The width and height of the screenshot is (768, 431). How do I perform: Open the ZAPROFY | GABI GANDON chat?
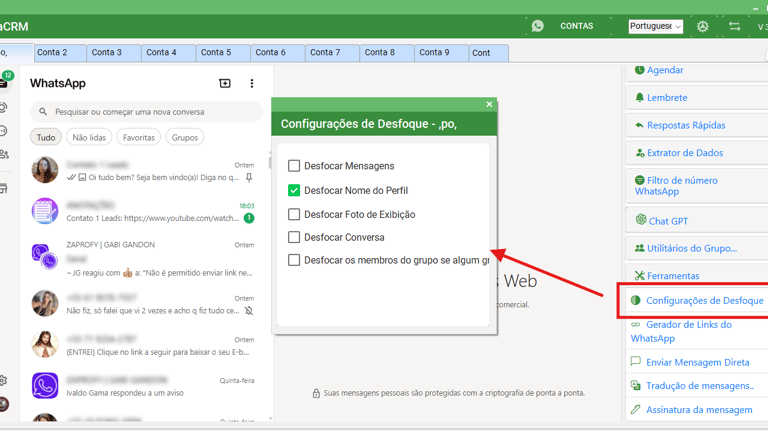144,258
